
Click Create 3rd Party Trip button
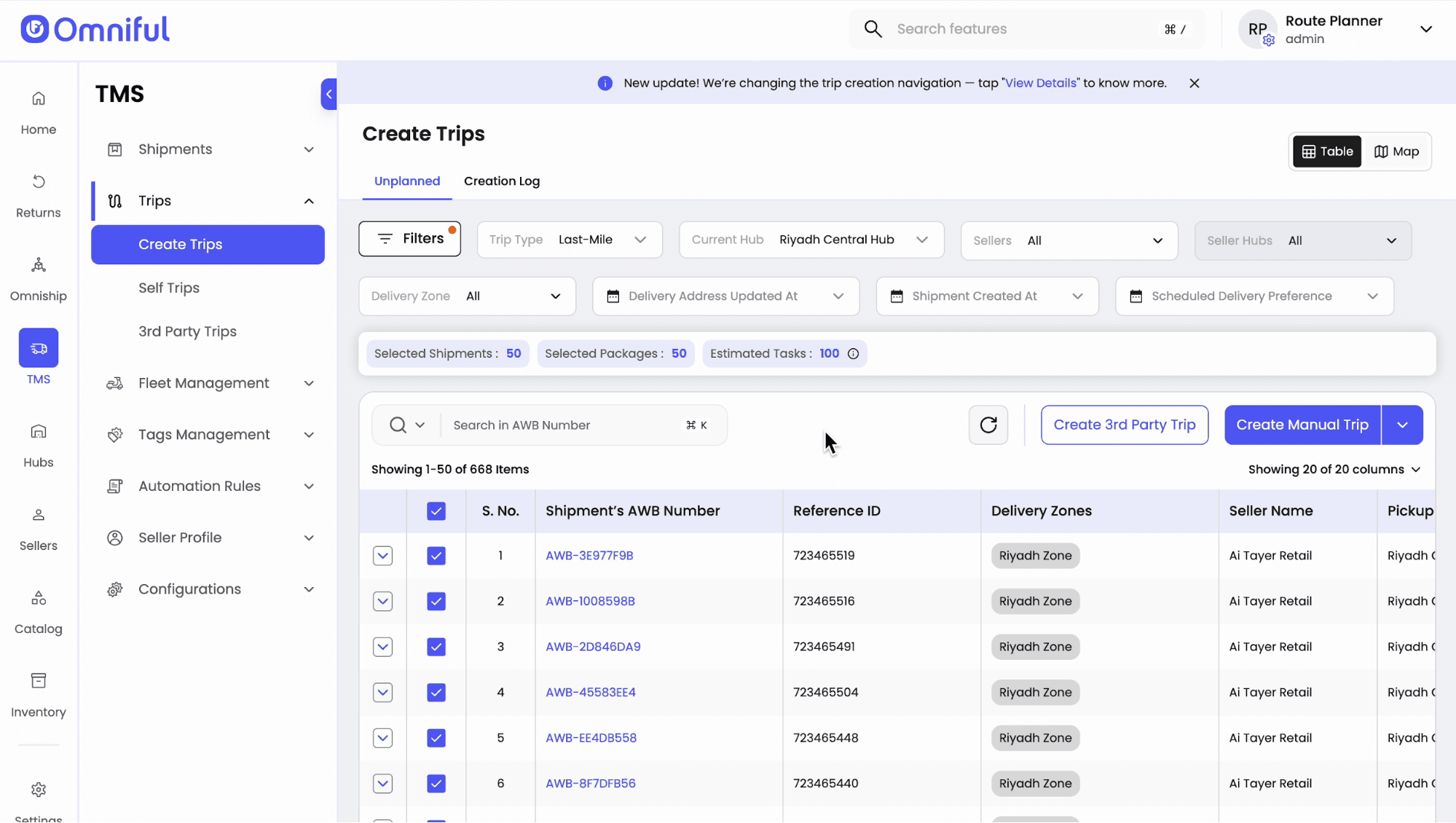(1124, 425)
